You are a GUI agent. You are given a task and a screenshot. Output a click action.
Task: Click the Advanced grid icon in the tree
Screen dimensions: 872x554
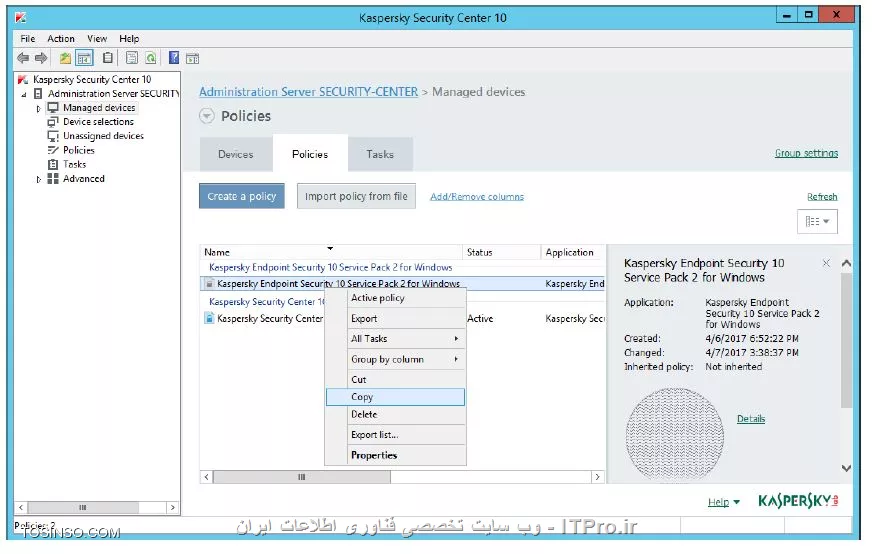pos(53,179)
